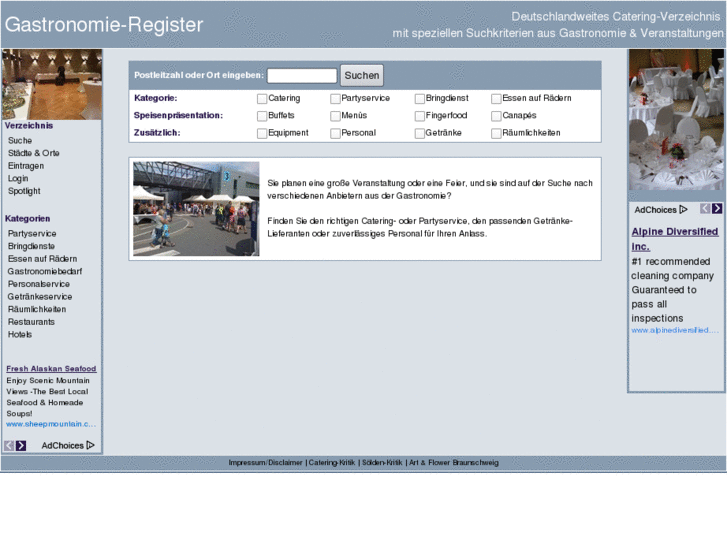Toggle the Personal checkbox
The height and width of the screenshot is (545, 727).
click(335, 133)
